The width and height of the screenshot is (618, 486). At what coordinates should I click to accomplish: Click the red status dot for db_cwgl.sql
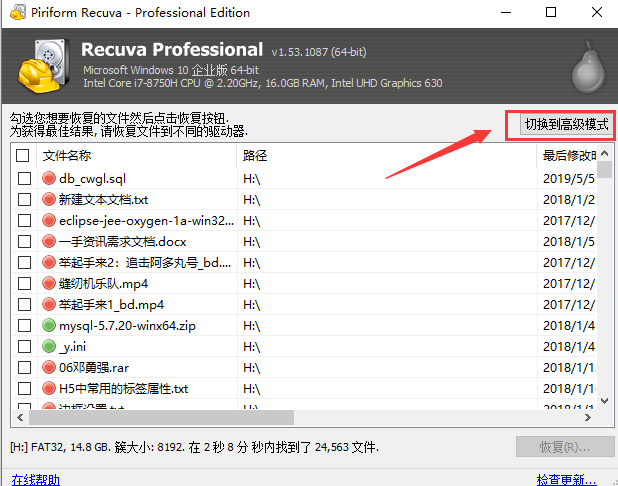[49, 178]
